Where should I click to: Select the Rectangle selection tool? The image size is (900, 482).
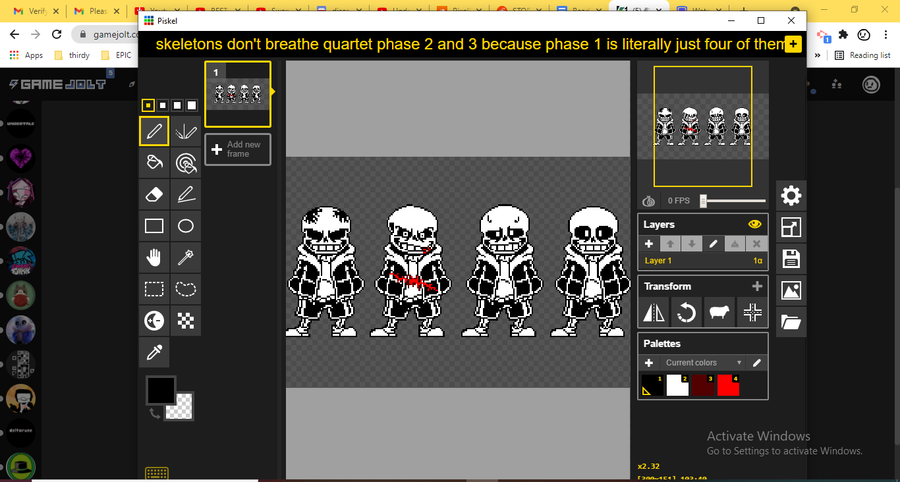pyautogui.click(x=154, y=289)
